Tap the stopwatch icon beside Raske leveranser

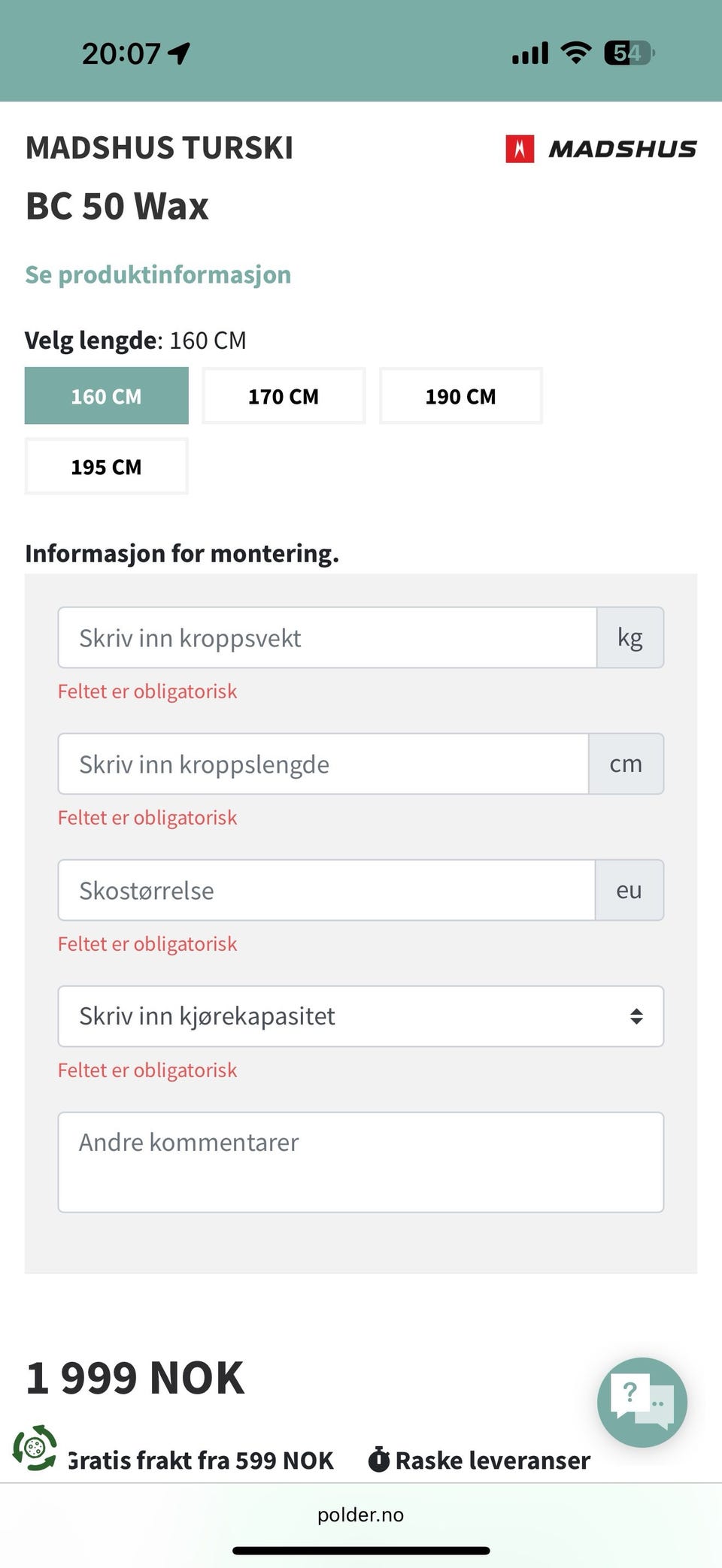[x=378, y=1460]
